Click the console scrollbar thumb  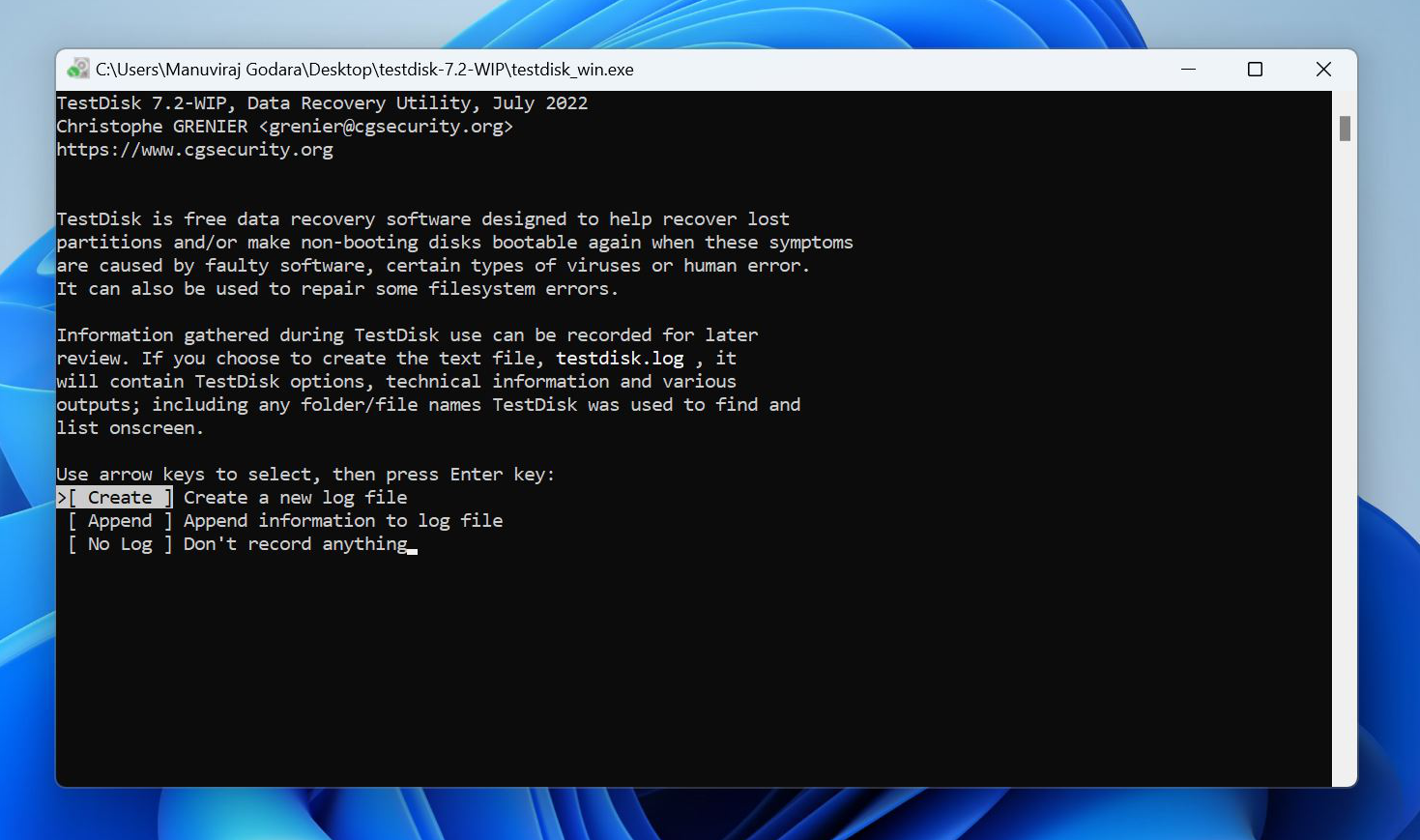pyautogui.click(x=1344, y=129)
